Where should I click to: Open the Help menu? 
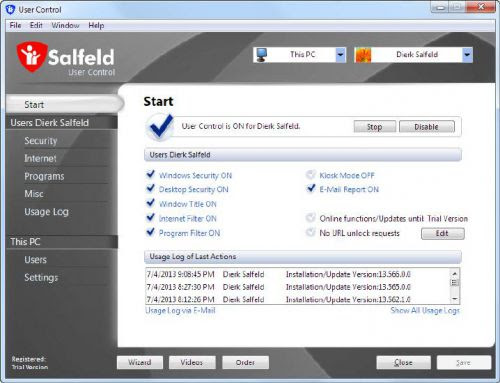96,25
